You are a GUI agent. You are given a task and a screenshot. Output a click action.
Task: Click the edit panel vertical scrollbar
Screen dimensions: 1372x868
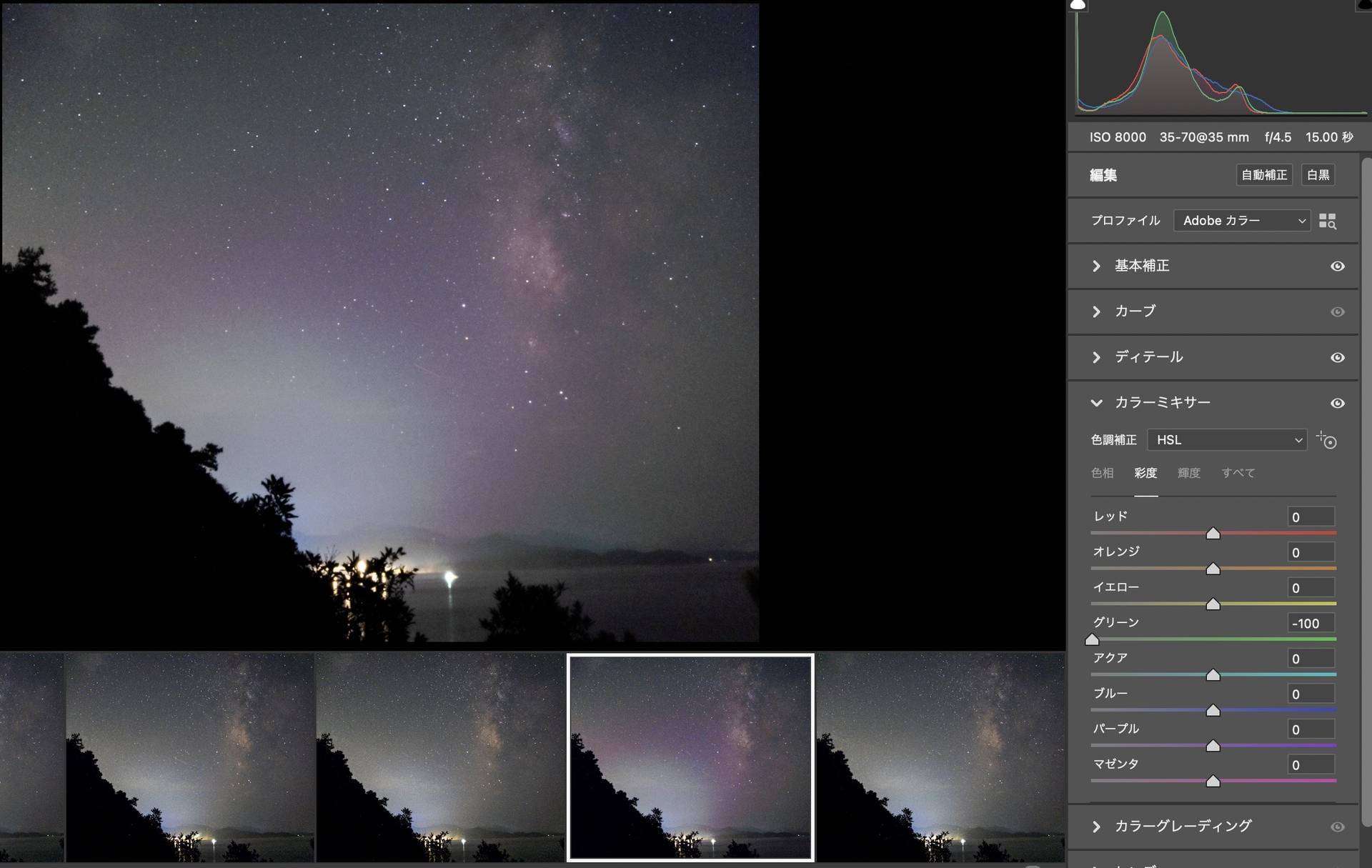[1366, 493]
